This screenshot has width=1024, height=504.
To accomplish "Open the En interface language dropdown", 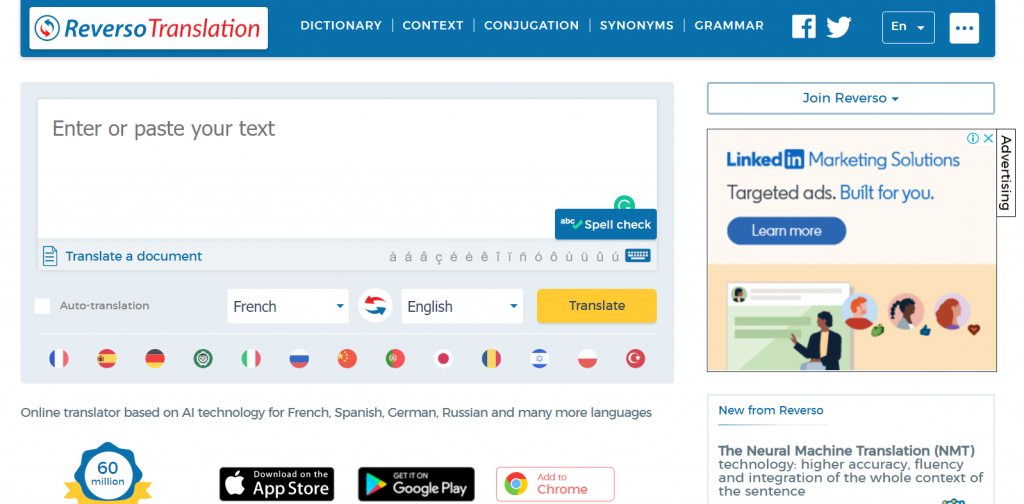I will 908,27.
